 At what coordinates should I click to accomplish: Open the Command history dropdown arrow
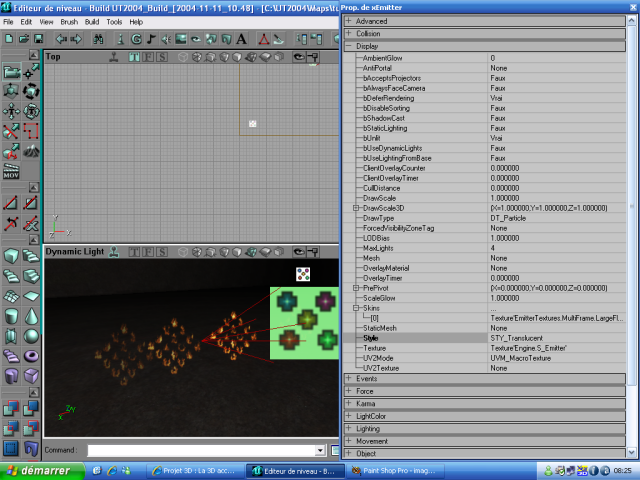(321, 451)
